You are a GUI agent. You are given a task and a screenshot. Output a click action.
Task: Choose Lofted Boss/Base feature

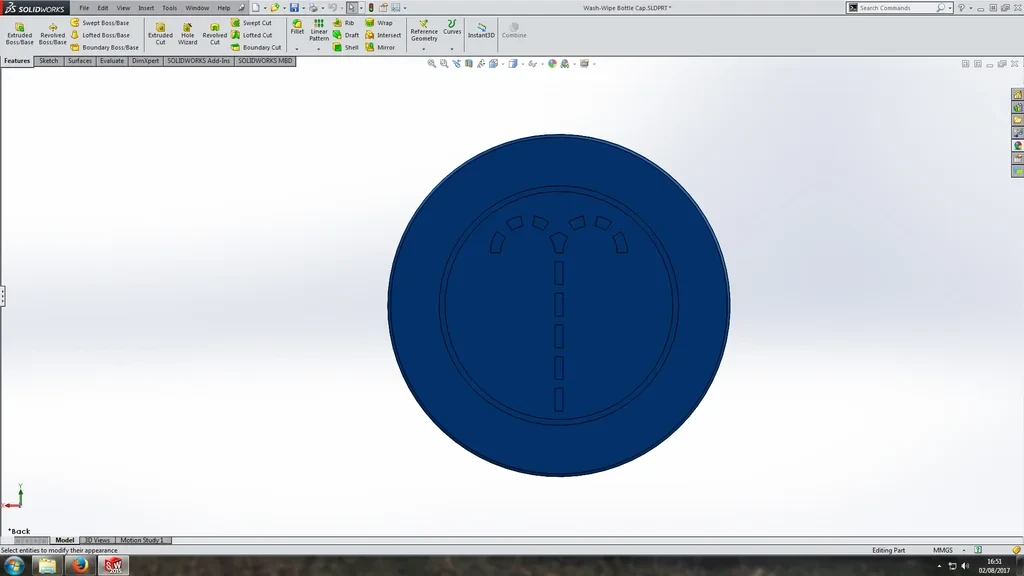point(100,35)
